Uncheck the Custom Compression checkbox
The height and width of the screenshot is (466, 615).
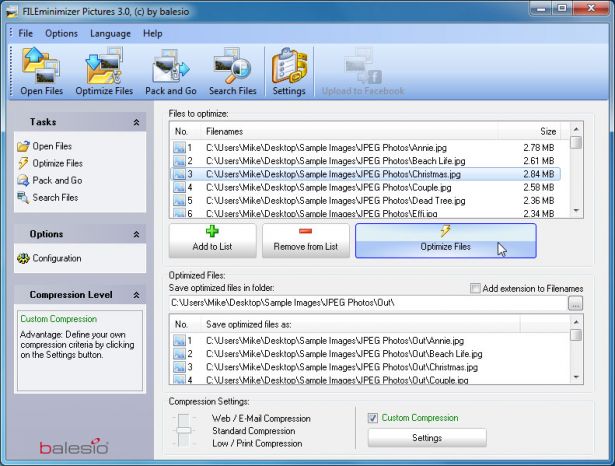373,418
